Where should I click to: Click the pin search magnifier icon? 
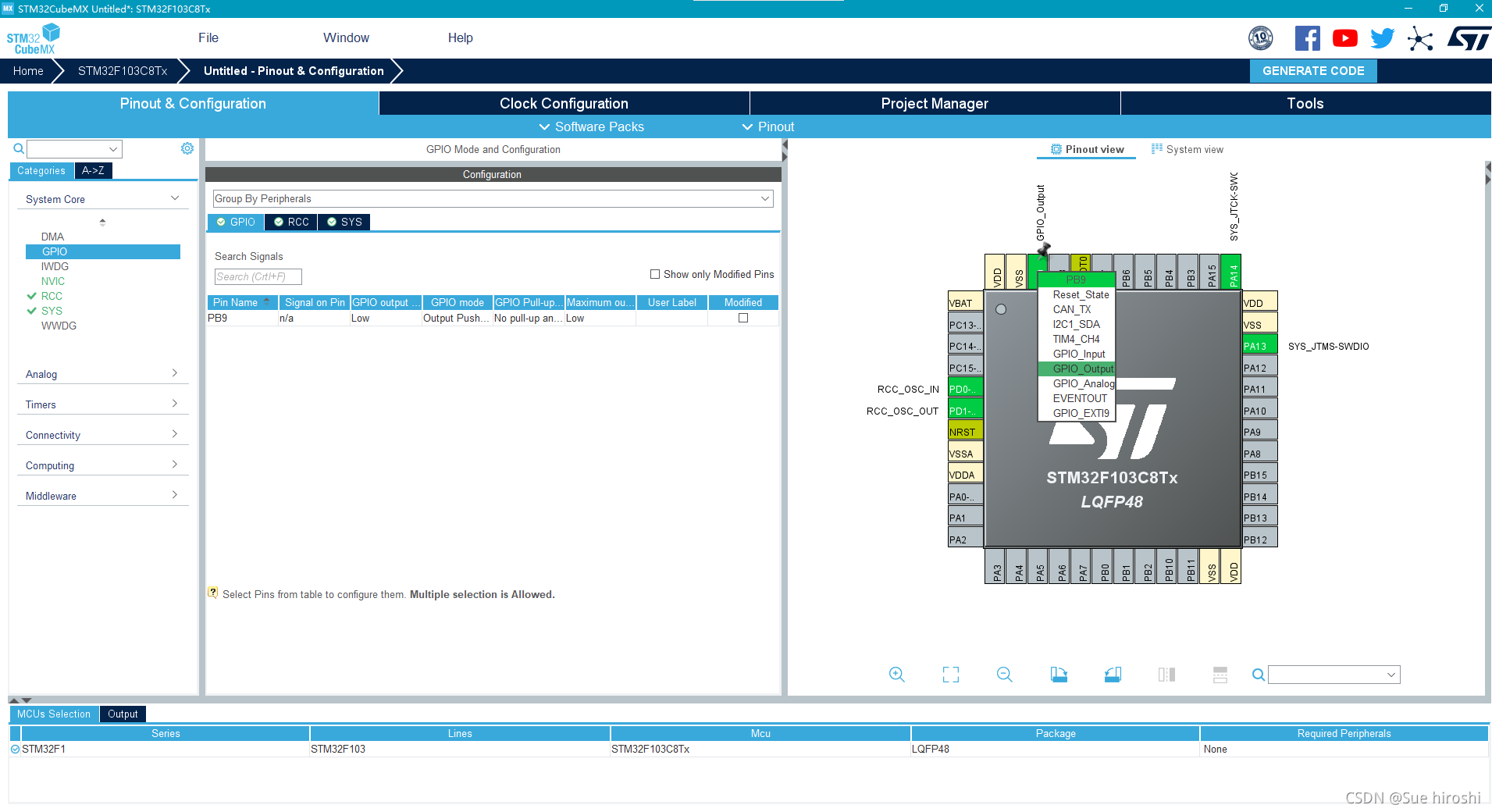1259,675
